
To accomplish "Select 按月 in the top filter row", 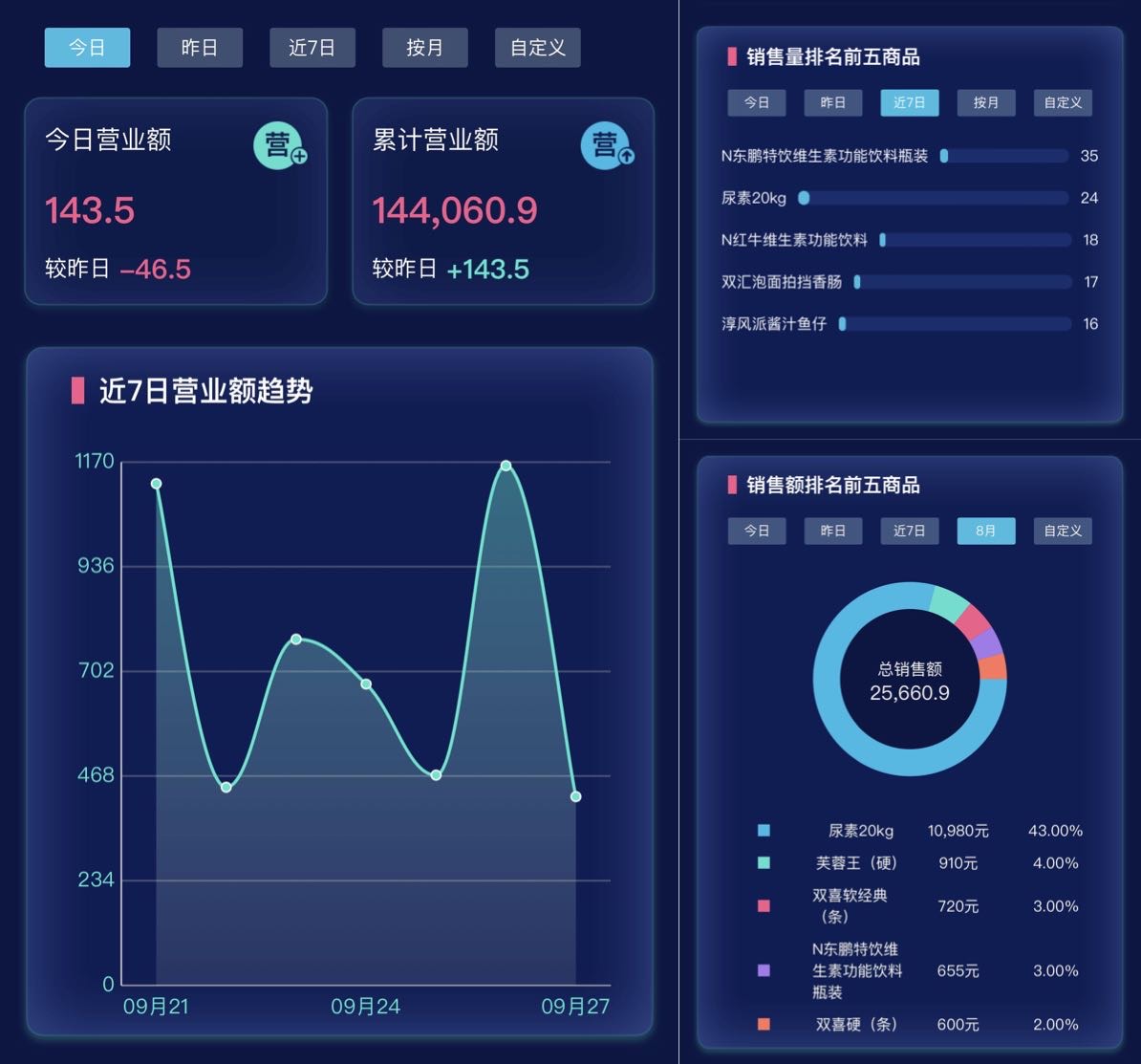I will 425,47.
